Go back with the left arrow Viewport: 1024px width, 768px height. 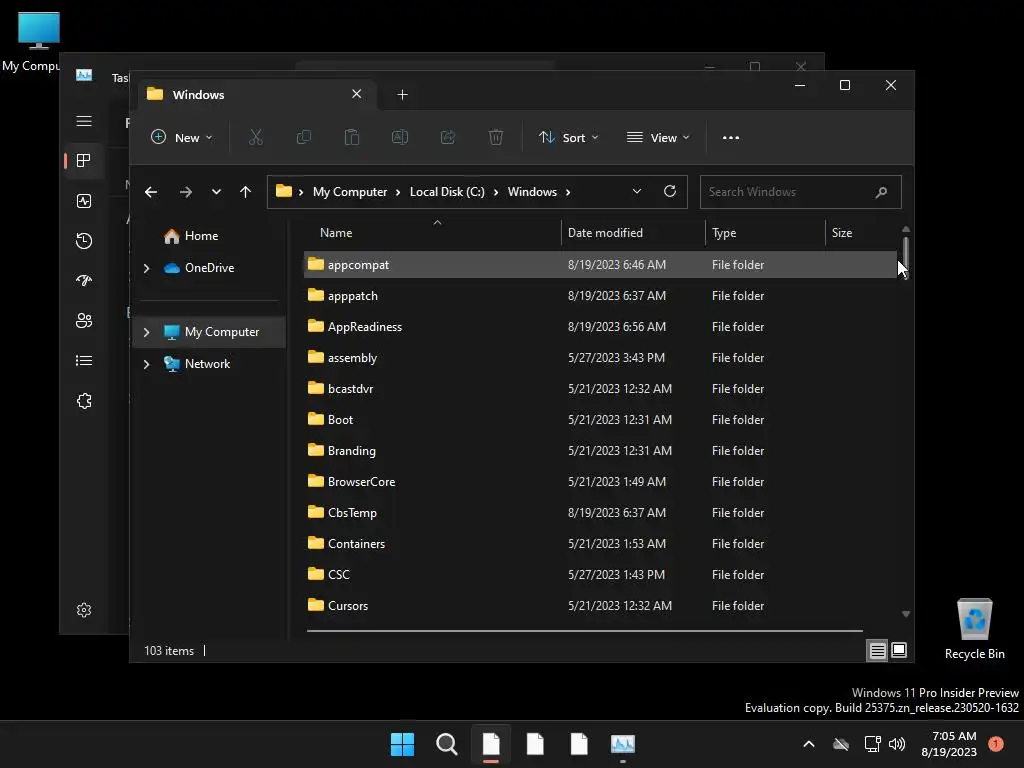point(151,192)
